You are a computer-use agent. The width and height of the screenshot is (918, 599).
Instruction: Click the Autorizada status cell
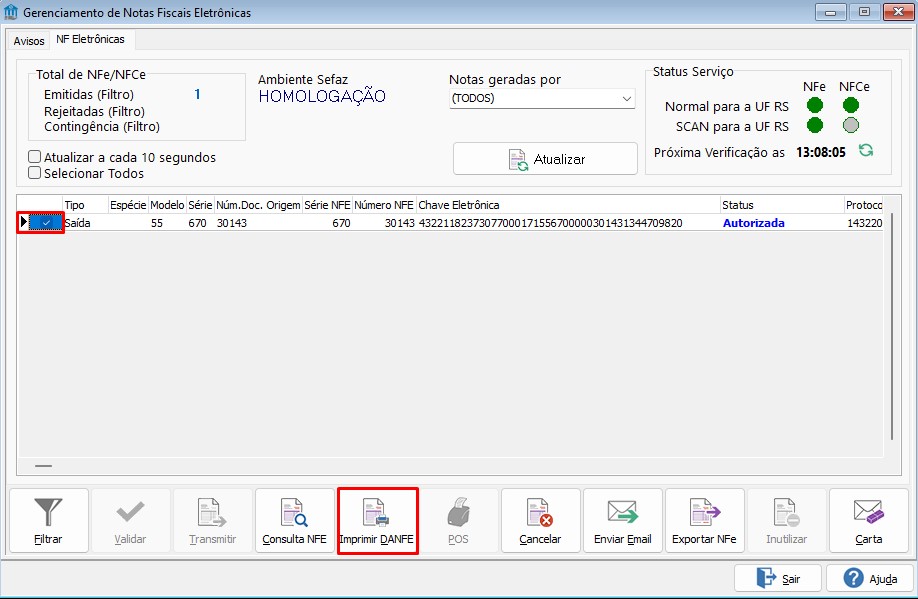pyautogui.click(x=753, y=223)
